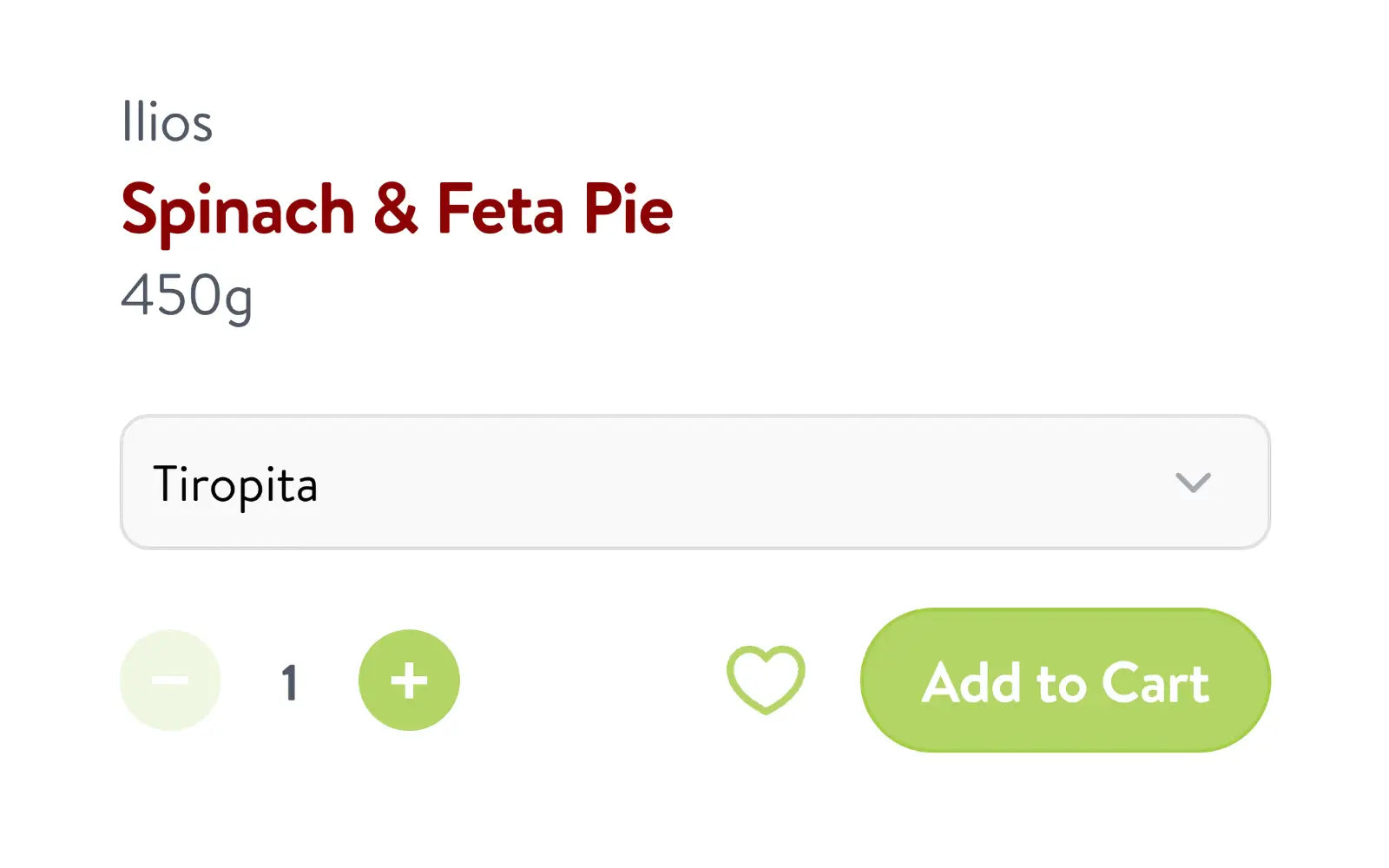Add Spinach & Feta Pie to cart
Screen dimensions: 1389x868
point(1065,681)
